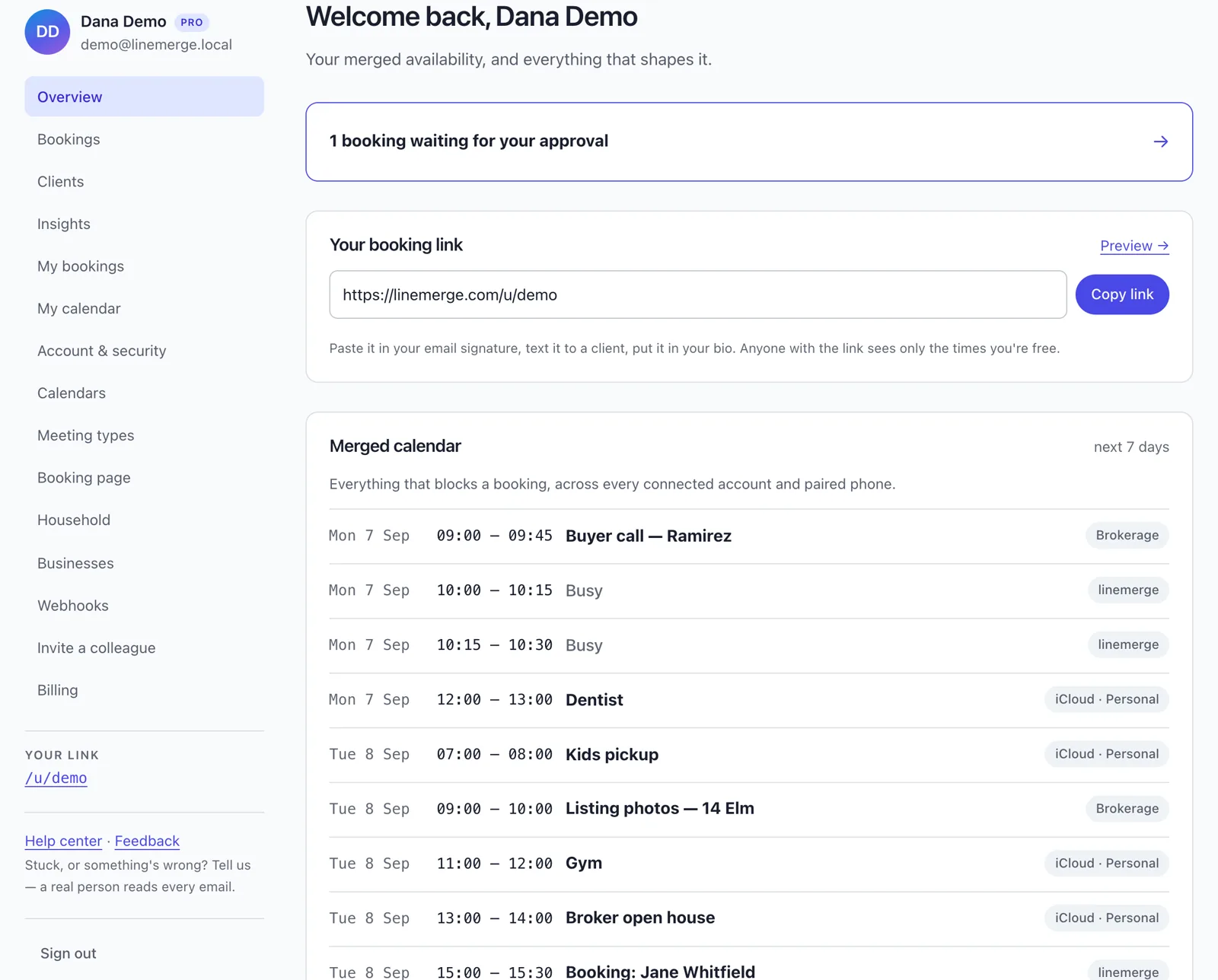Open the booking waiting for approval banner
Screen dimensions: 1218x980
pyautogui.click(x=749, y=142)
